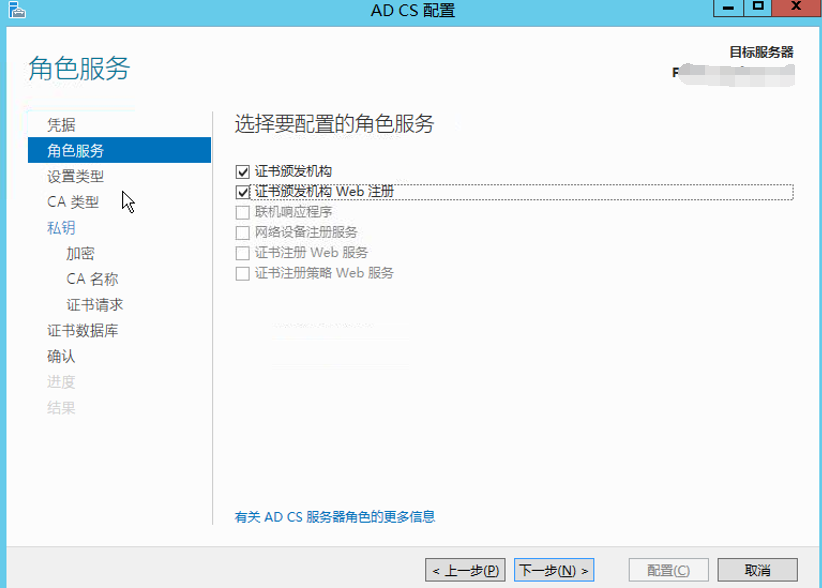Click the disabled 进度 step
Screen dimensions: 822x588
pyautogui.click(x=61, y=382)
